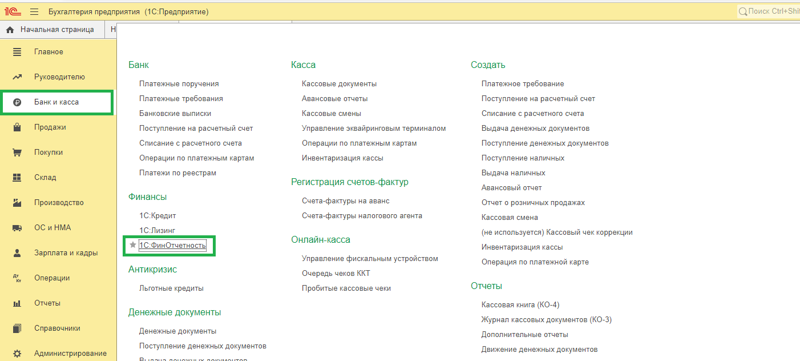Click in the Поиск search field
Image resolution: width=800 pixels, height=361 pixels.
coord(768,11)
